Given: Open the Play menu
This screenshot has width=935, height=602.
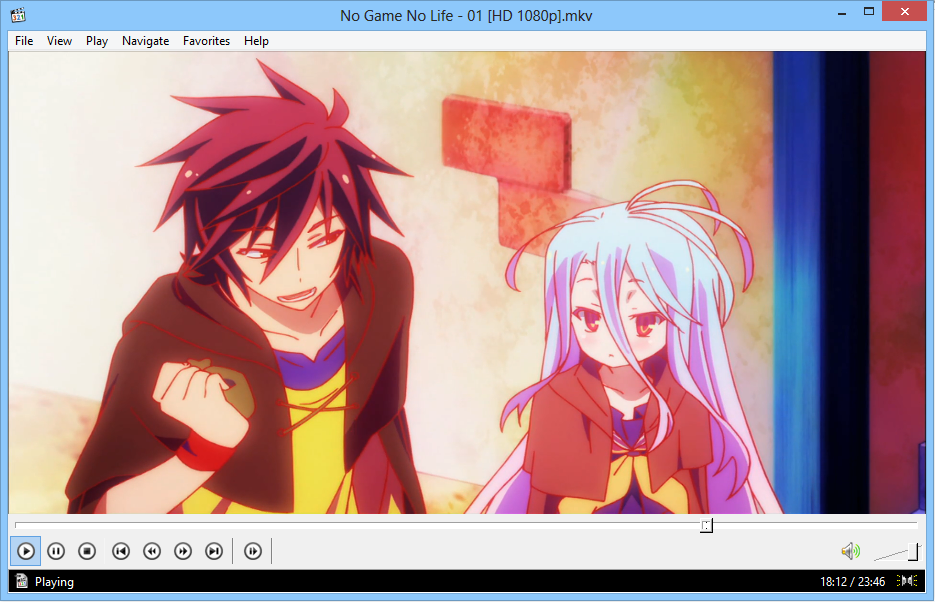Looking at the screenshot, I should (97, 41).
